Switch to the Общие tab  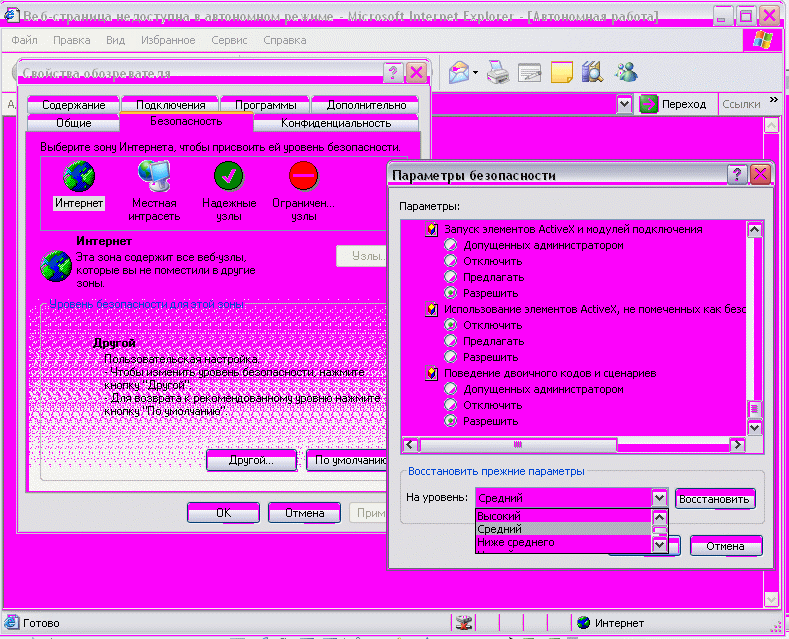[x=73, y=123]
